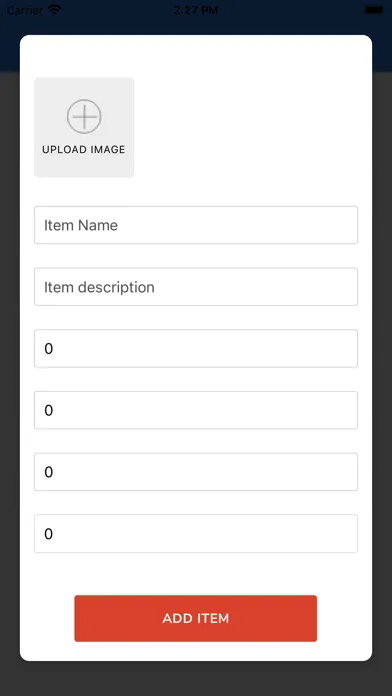Screen dimensions: 392x696
Task: Select the third numeric field showing 0
Action: [x=196, y=472]
